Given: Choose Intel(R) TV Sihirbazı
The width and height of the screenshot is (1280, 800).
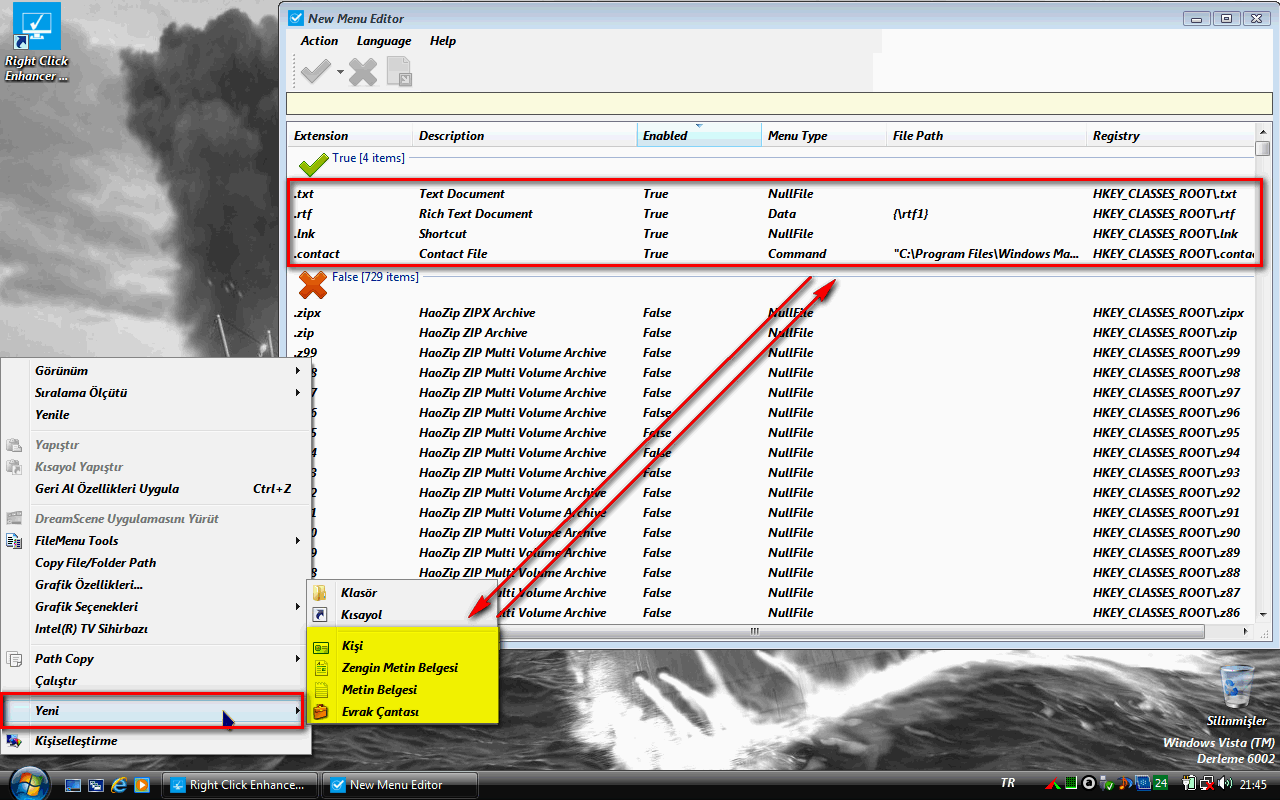Looking at the screenshot, I should (x=155, y=629).
